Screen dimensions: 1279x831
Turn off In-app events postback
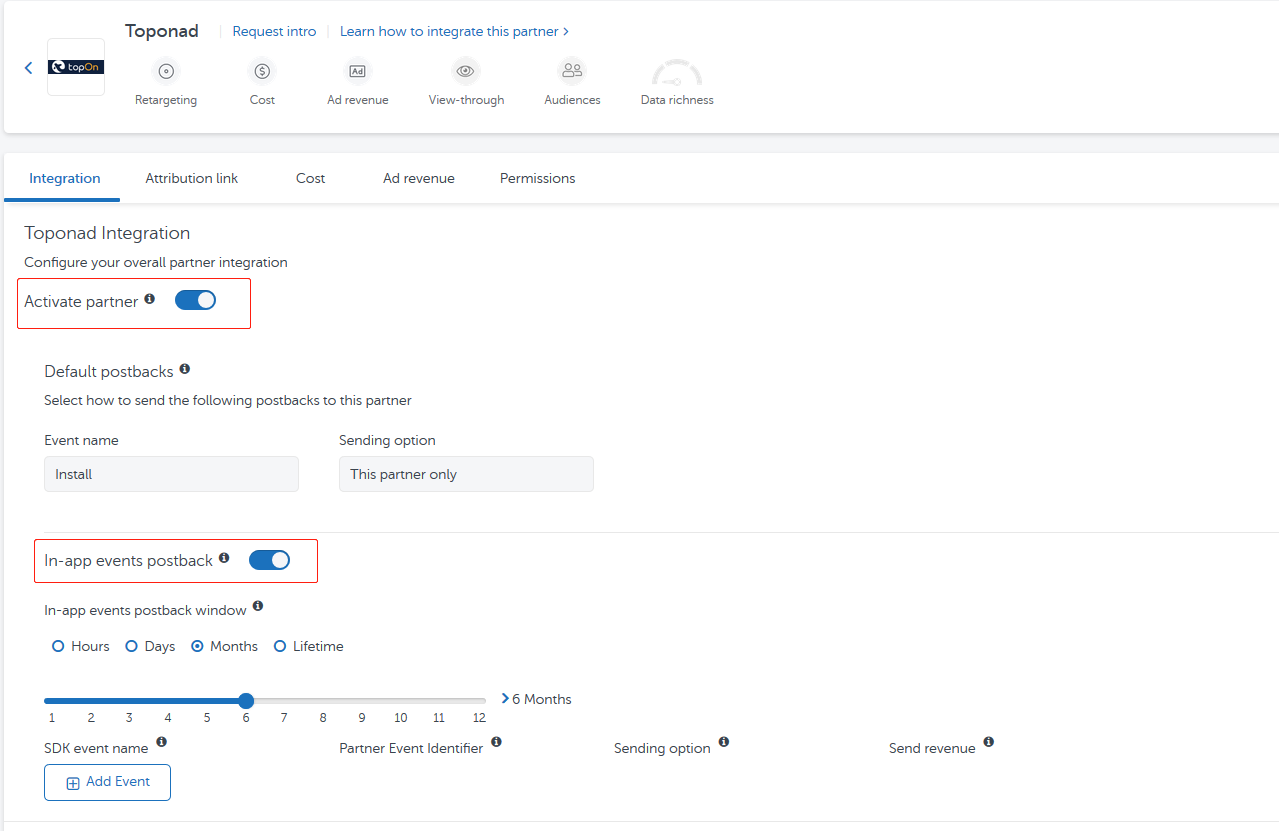coord(269,560)
